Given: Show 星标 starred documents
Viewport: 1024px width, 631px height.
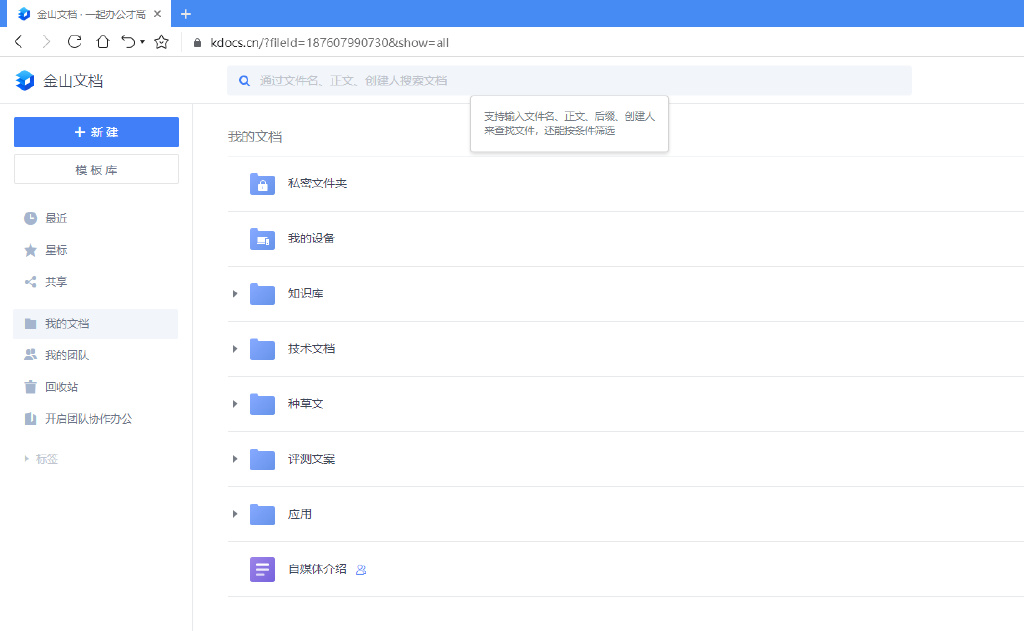Looking at the screenshot, I should (x=56, y=250).
